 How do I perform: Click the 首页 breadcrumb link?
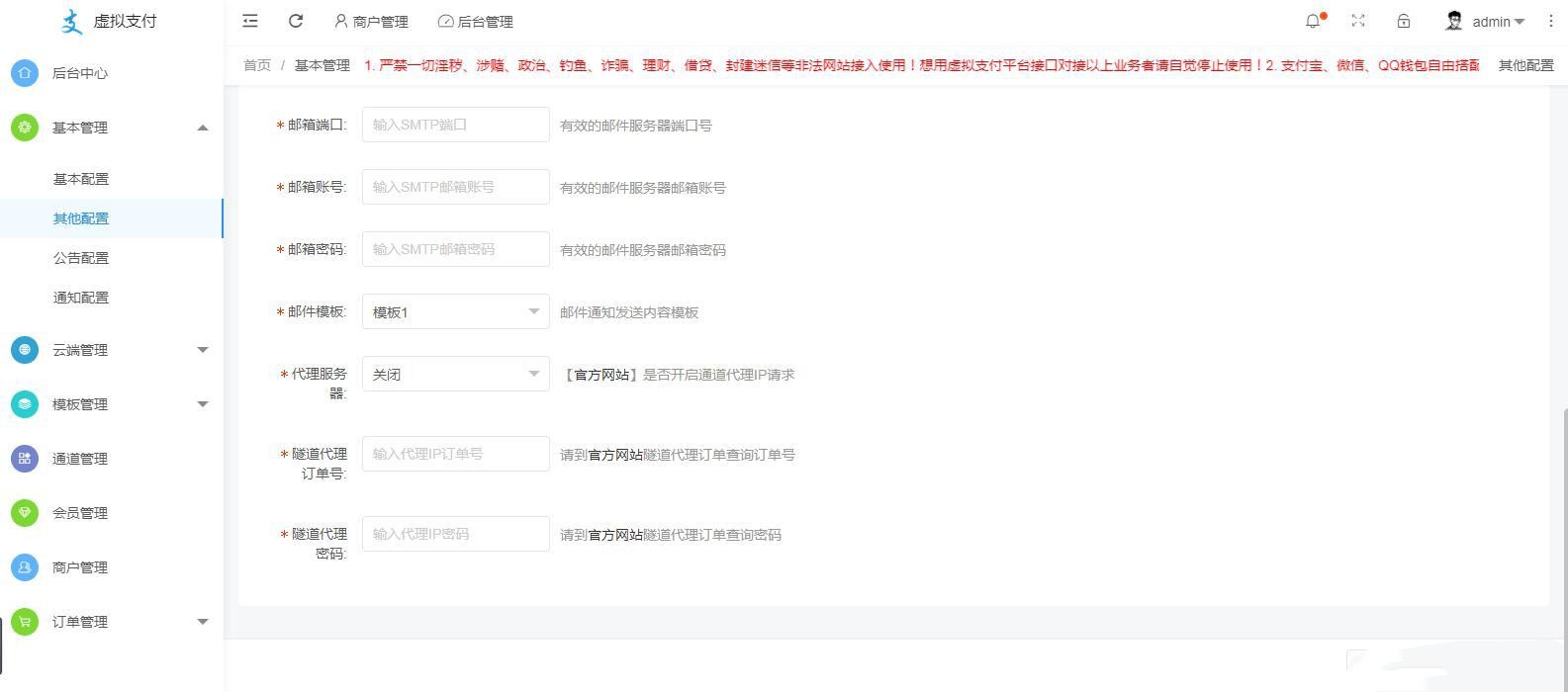pos(257,65)
